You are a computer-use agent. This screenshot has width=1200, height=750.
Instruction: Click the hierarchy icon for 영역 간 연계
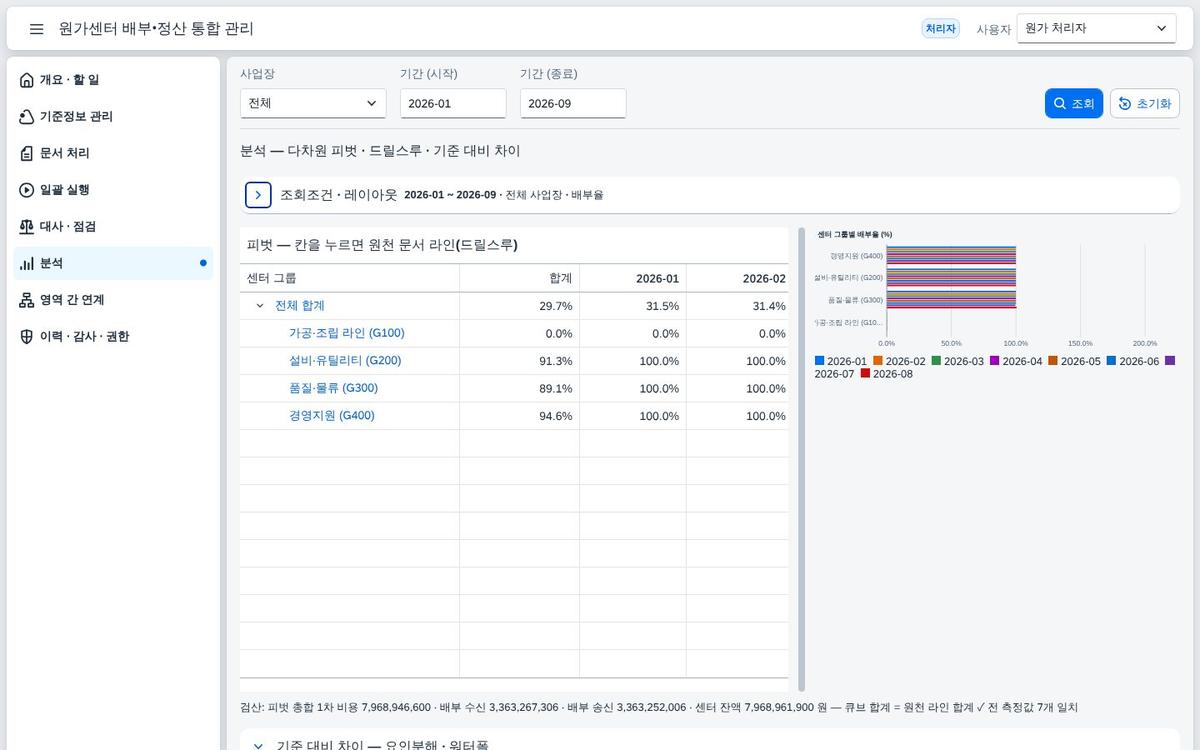(27, 300)
